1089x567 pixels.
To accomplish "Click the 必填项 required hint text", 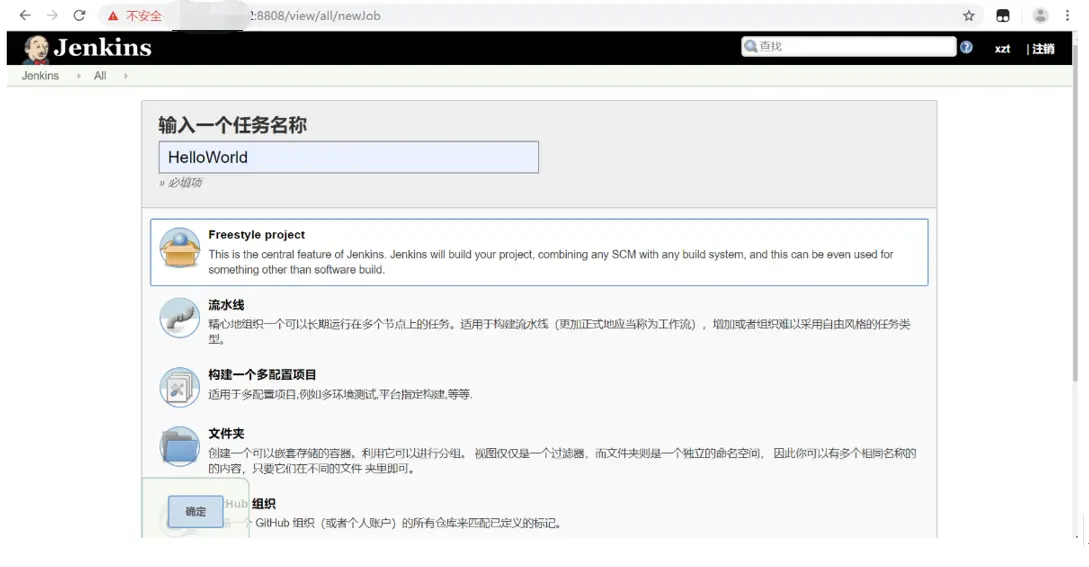I will (181, 183).
